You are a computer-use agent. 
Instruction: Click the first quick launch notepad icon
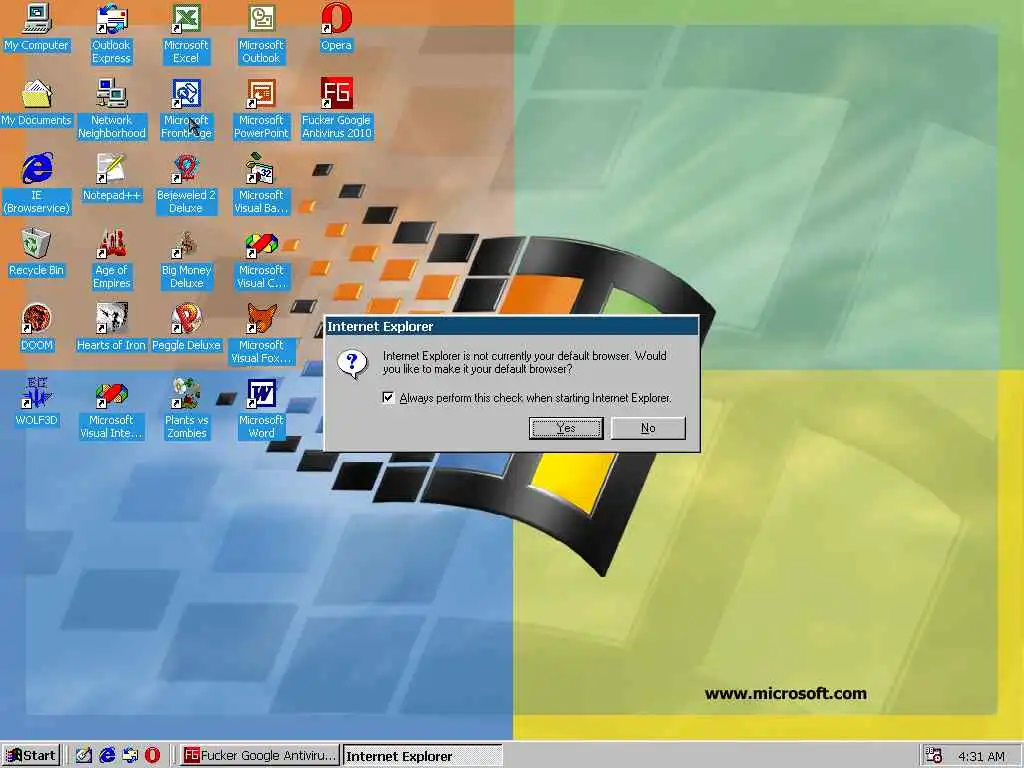click(84, 756)
